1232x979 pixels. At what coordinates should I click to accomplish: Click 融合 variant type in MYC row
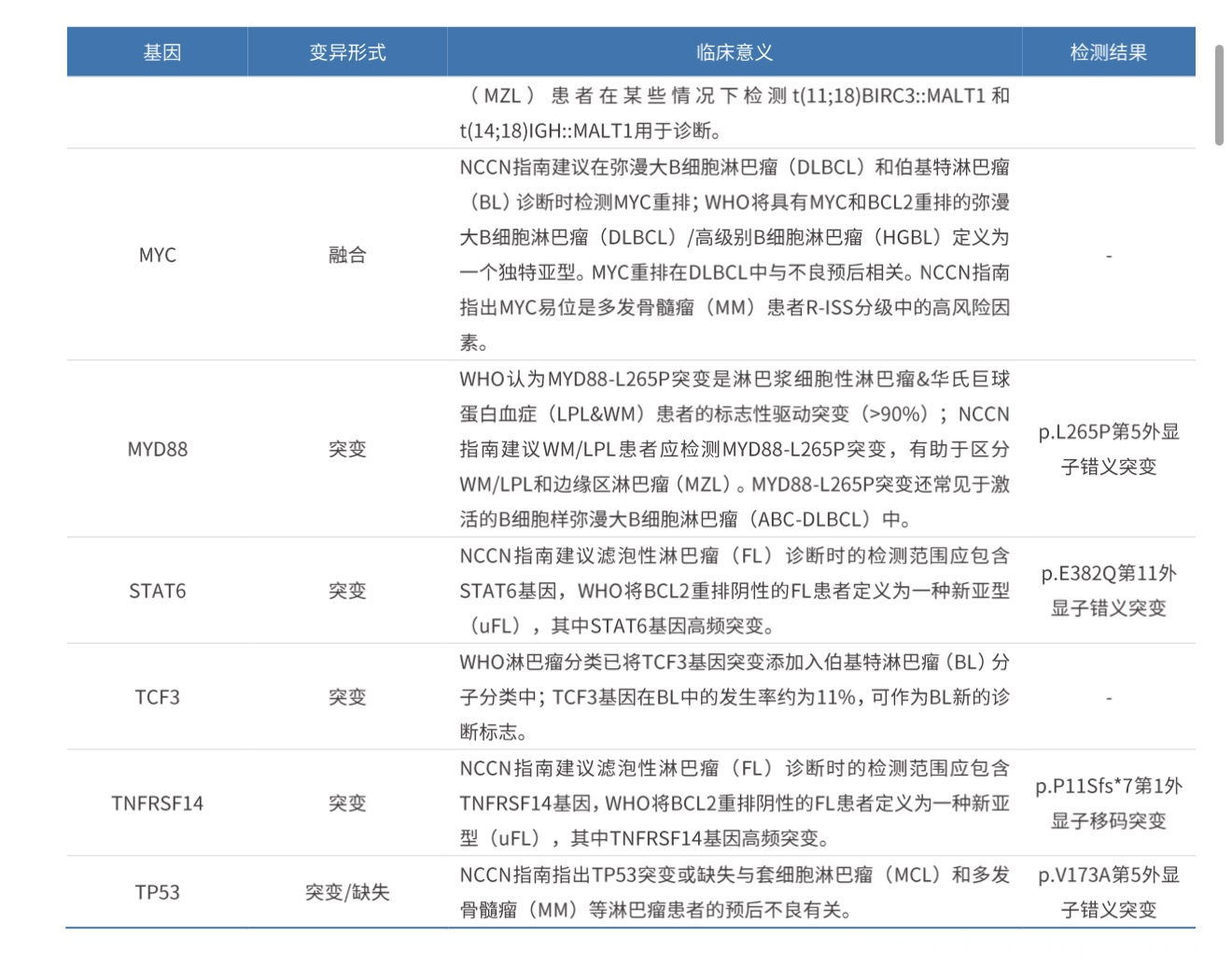click(347, 255)
